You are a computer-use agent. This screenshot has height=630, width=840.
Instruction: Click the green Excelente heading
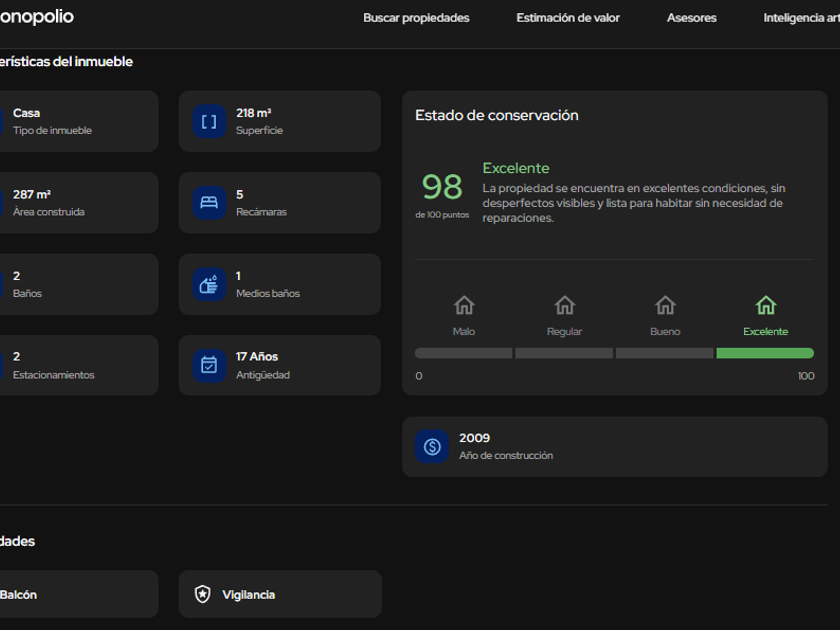coord(516,168)
